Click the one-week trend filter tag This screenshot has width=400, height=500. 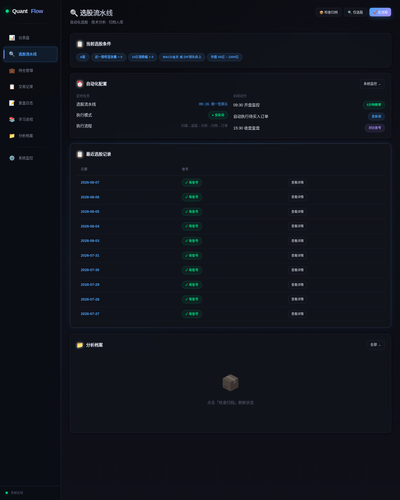coord(108,57)
